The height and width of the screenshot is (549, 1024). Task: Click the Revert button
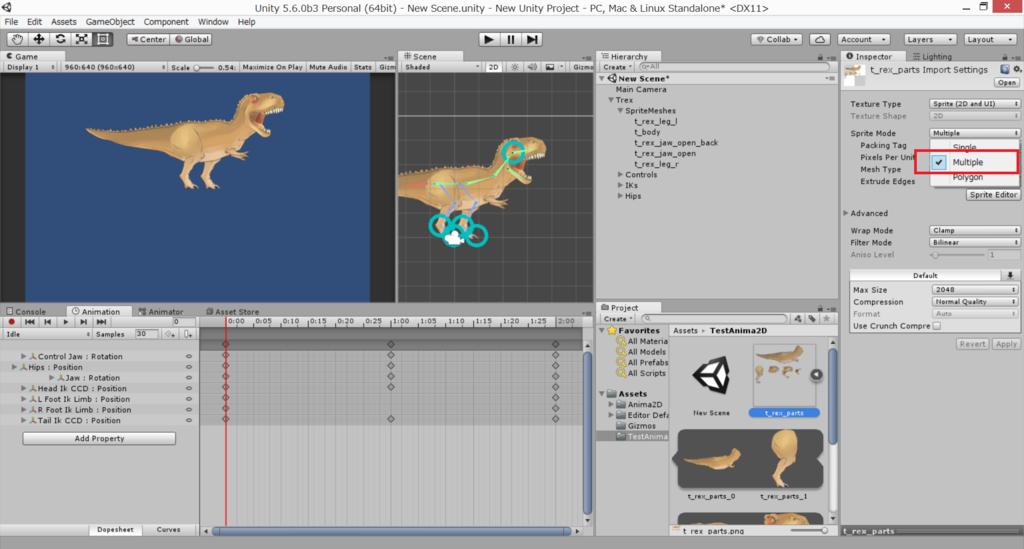pyautogui.click(x=972, y=344)
